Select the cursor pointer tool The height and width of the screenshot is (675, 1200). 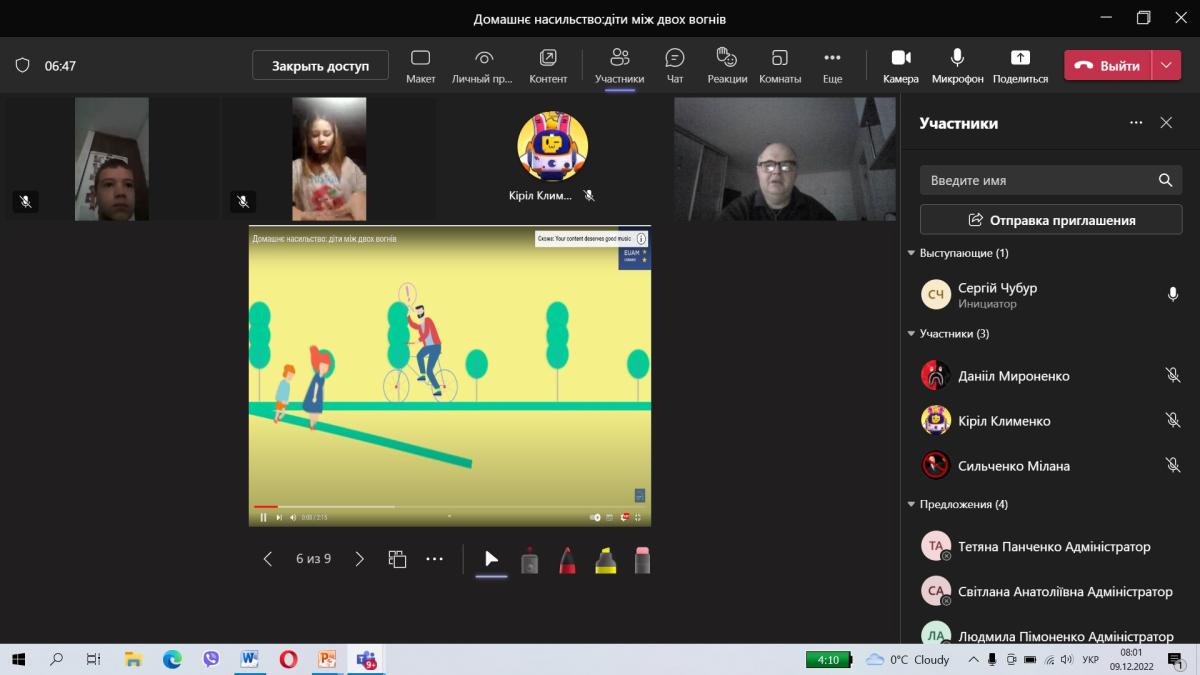(491, 559)
